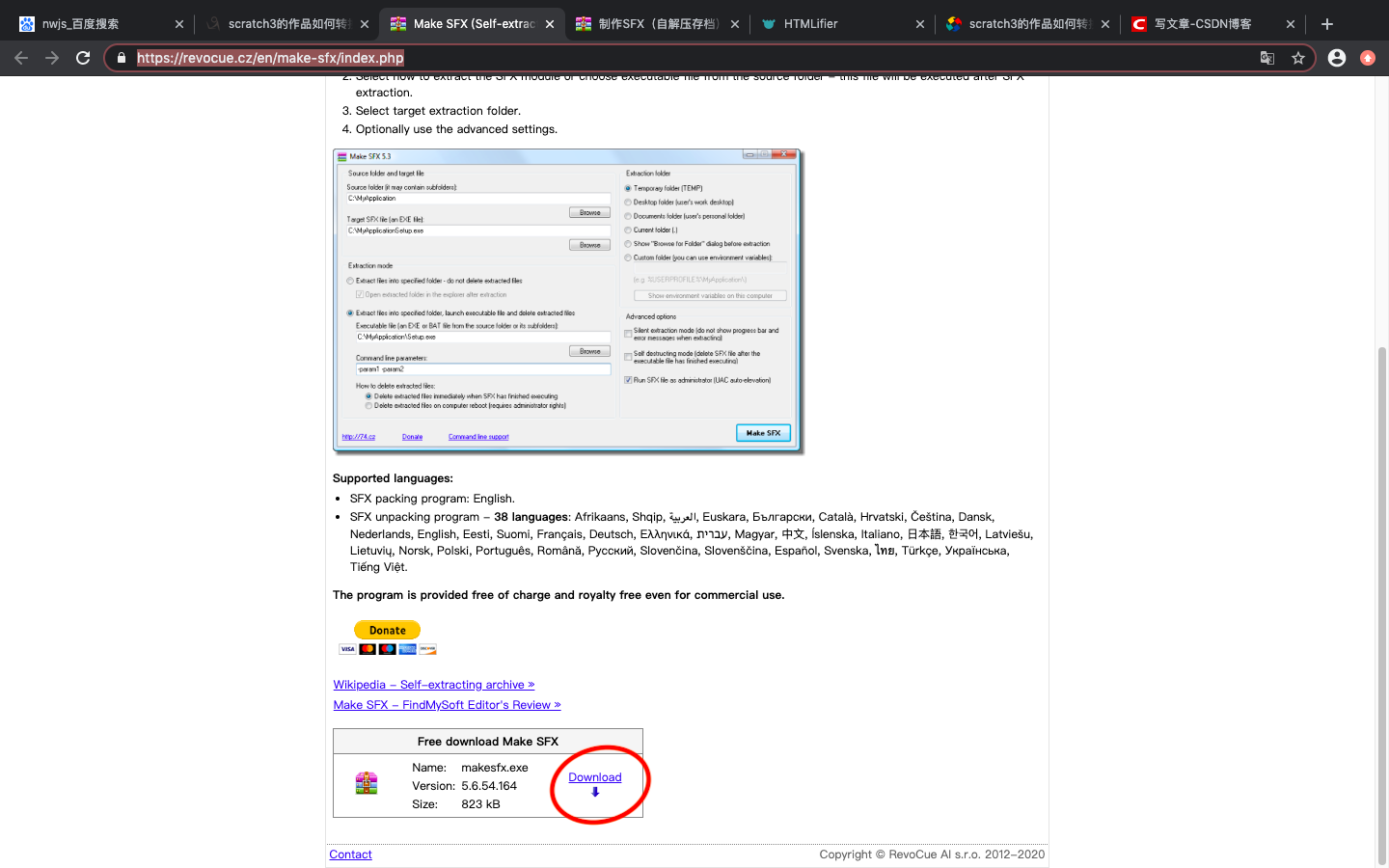
Task: Click the yellow Donate button
Action: tap(387, 630)
